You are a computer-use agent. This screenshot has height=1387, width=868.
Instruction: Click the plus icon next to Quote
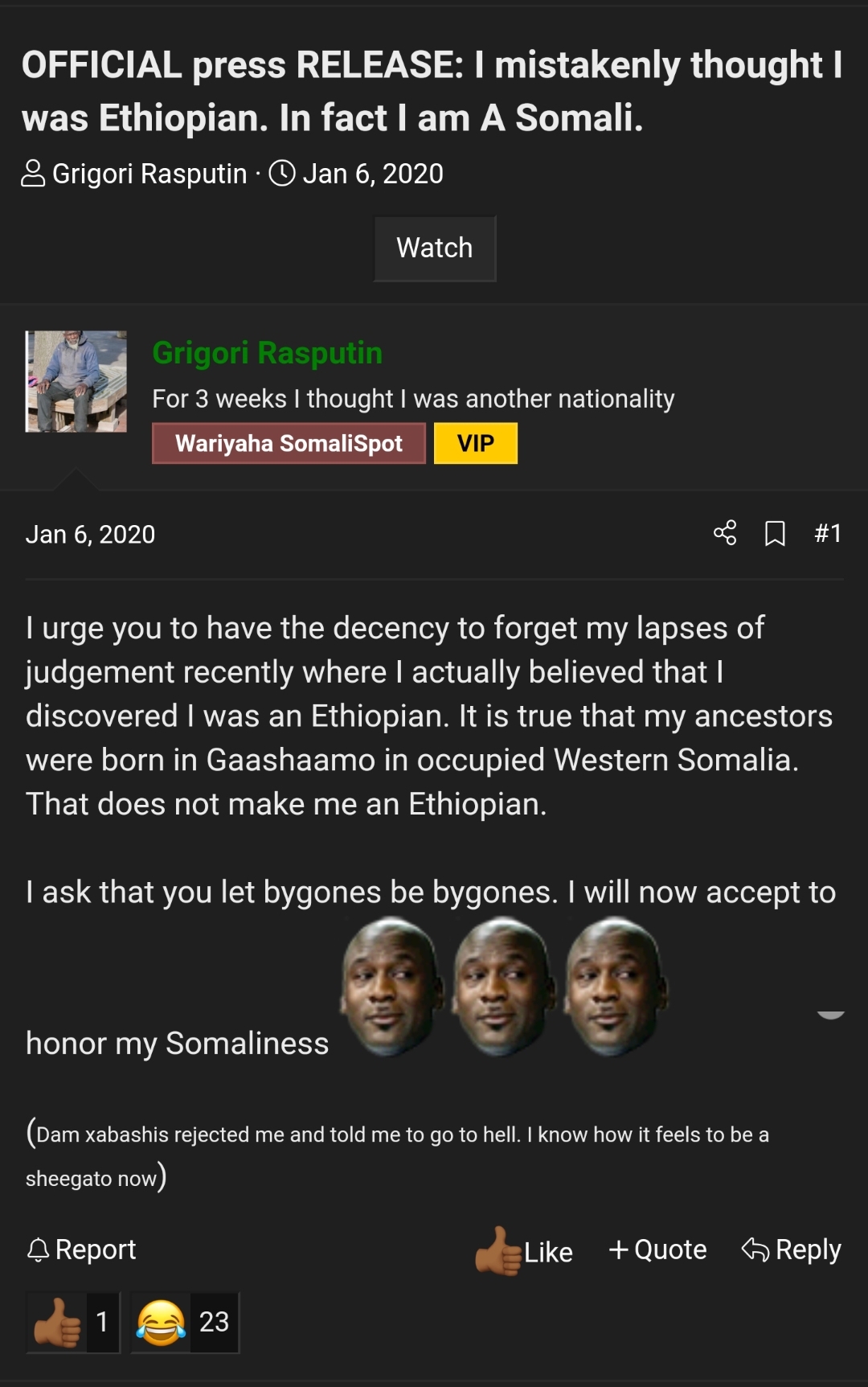tap(618, 1250)
